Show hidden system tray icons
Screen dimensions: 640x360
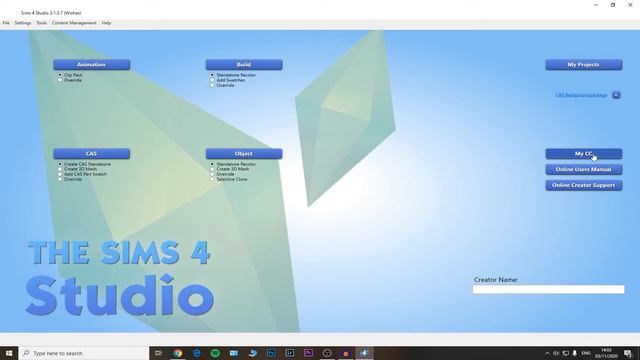click(x=547, y=353)
